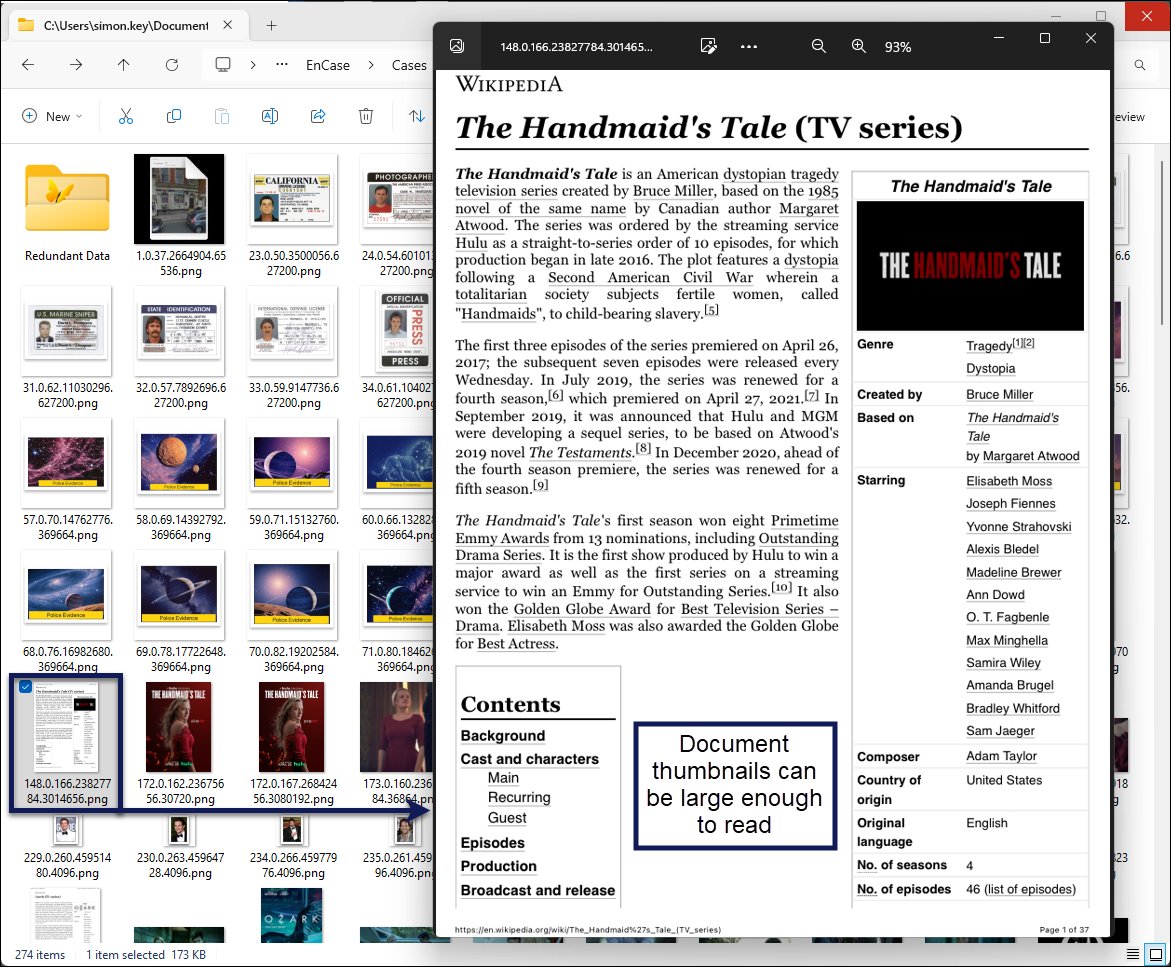
Task: Go forward with Explorer's right arrow
Action: tap(76, 65)
